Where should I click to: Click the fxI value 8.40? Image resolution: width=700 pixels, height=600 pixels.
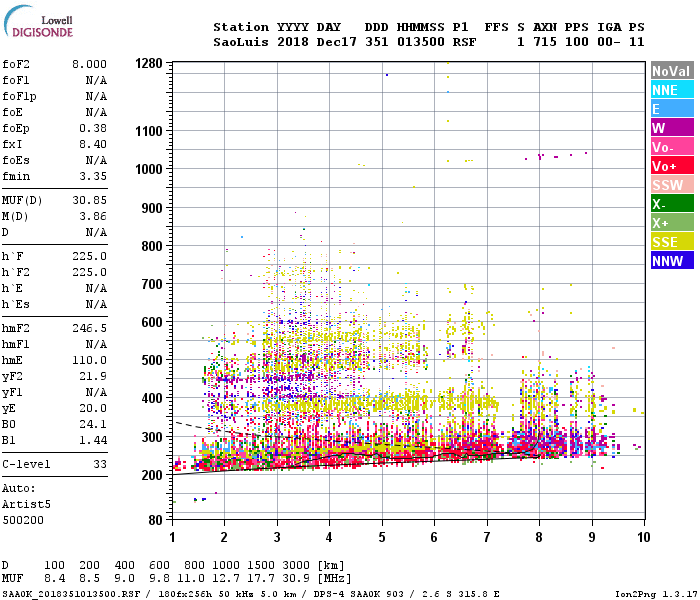click(93, 144)
